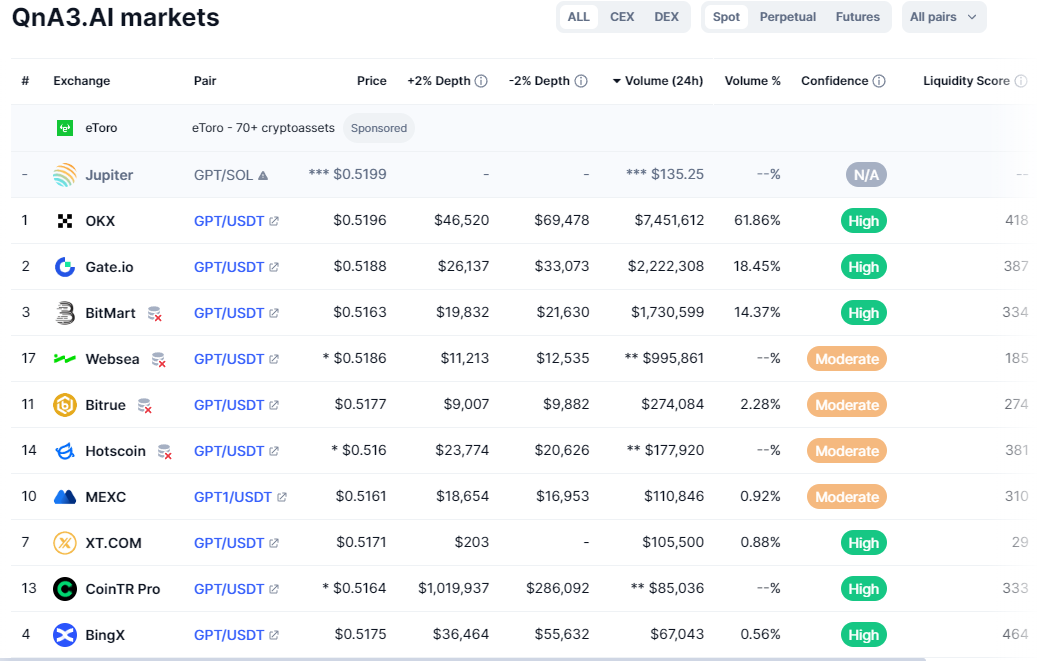Open the All pairs dropdown
Viewport: 1037px width, 661px height.
point(944,17)
